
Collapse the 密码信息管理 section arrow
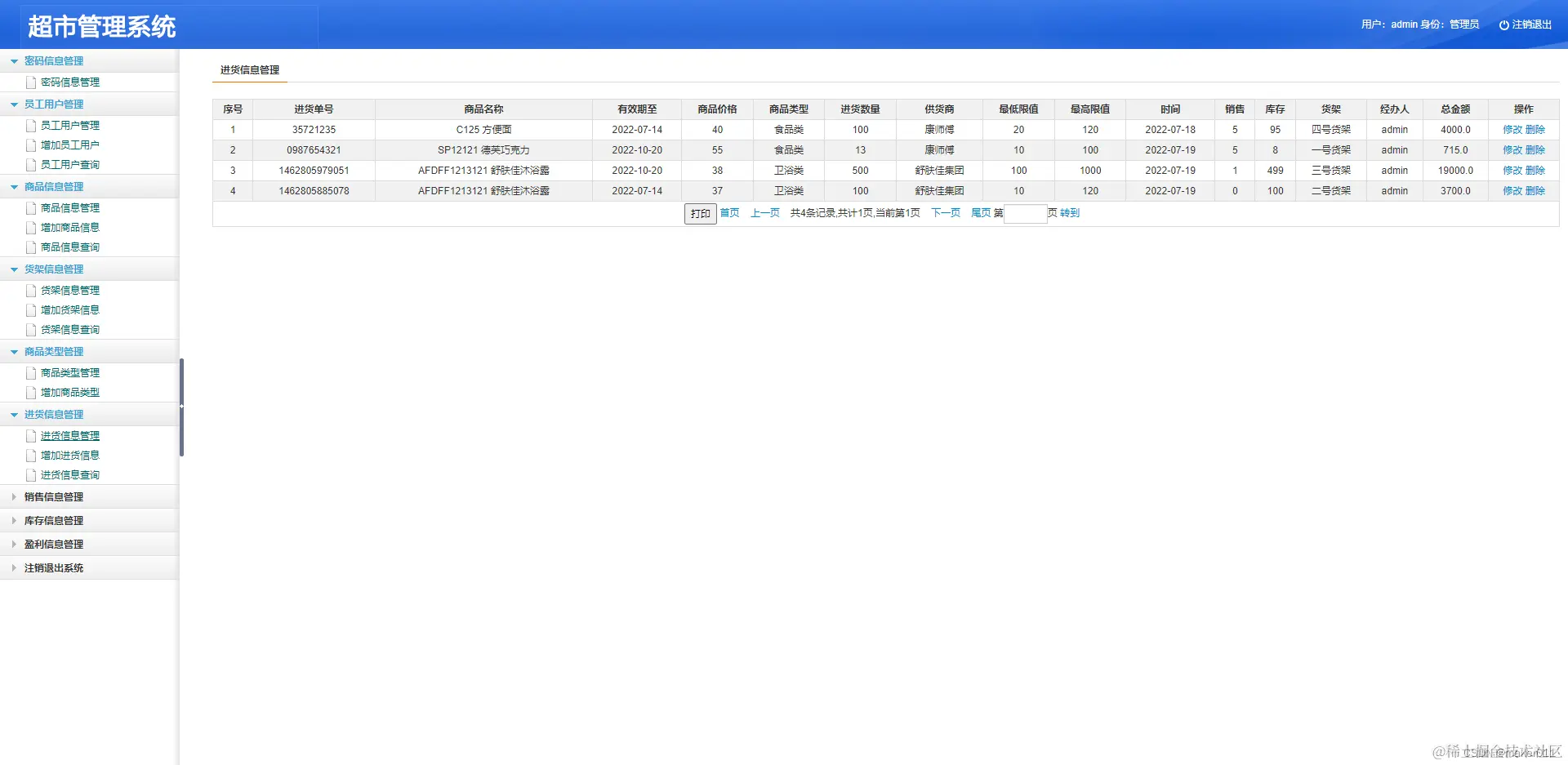coord(14,61)
